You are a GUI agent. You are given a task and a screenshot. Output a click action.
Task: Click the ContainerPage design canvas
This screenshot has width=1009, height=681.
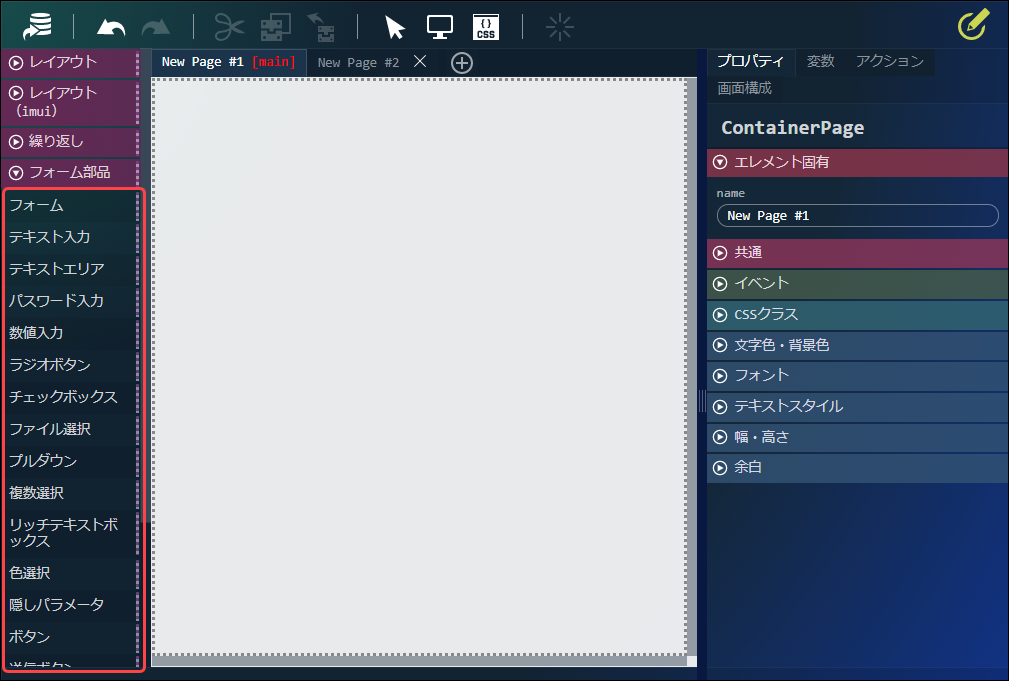[x=420, y=367]
